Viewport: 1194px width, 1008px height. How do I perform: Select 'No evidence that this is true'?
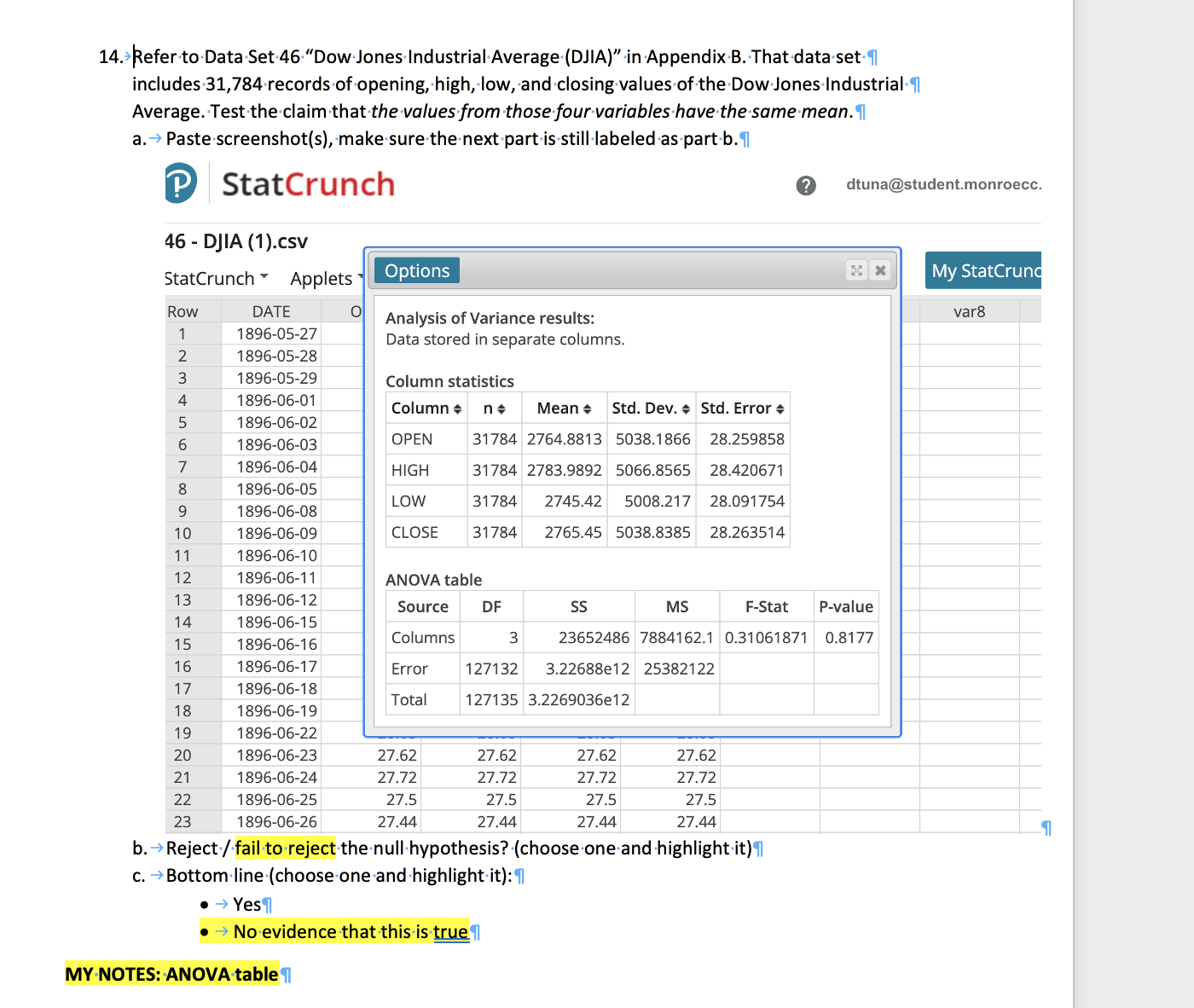click(x=350, y=931)
